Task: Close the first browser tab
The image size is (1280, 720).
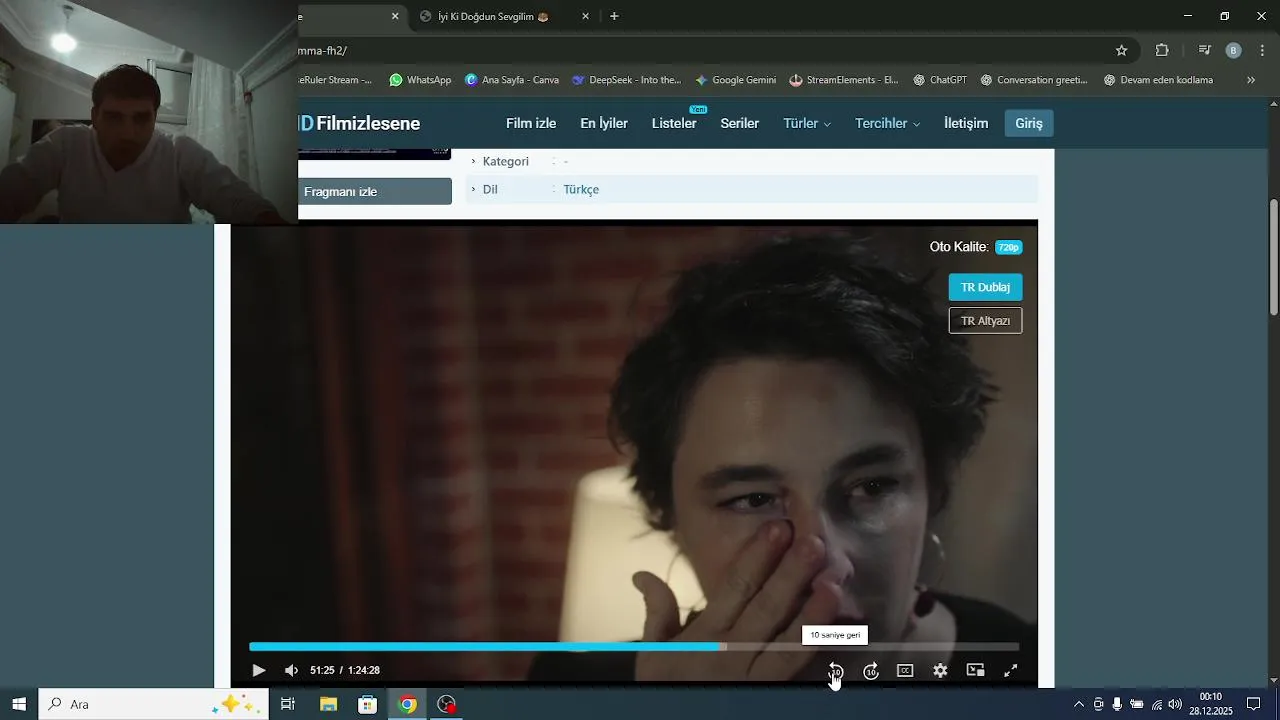Action: pyautogui.click(x=395, y=16)
